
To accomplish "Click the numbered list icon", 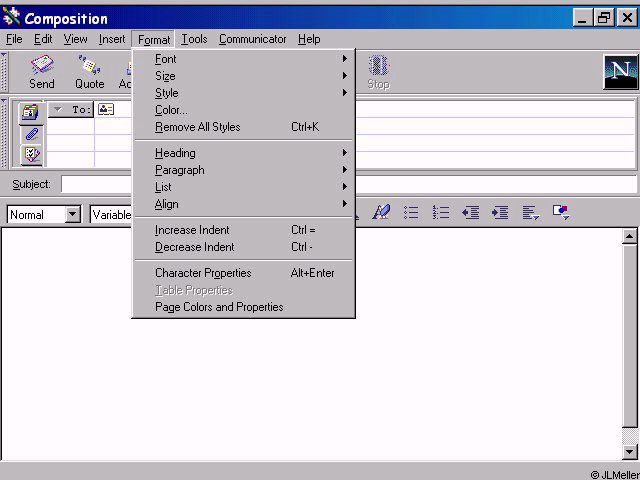I will coord(441,212).
